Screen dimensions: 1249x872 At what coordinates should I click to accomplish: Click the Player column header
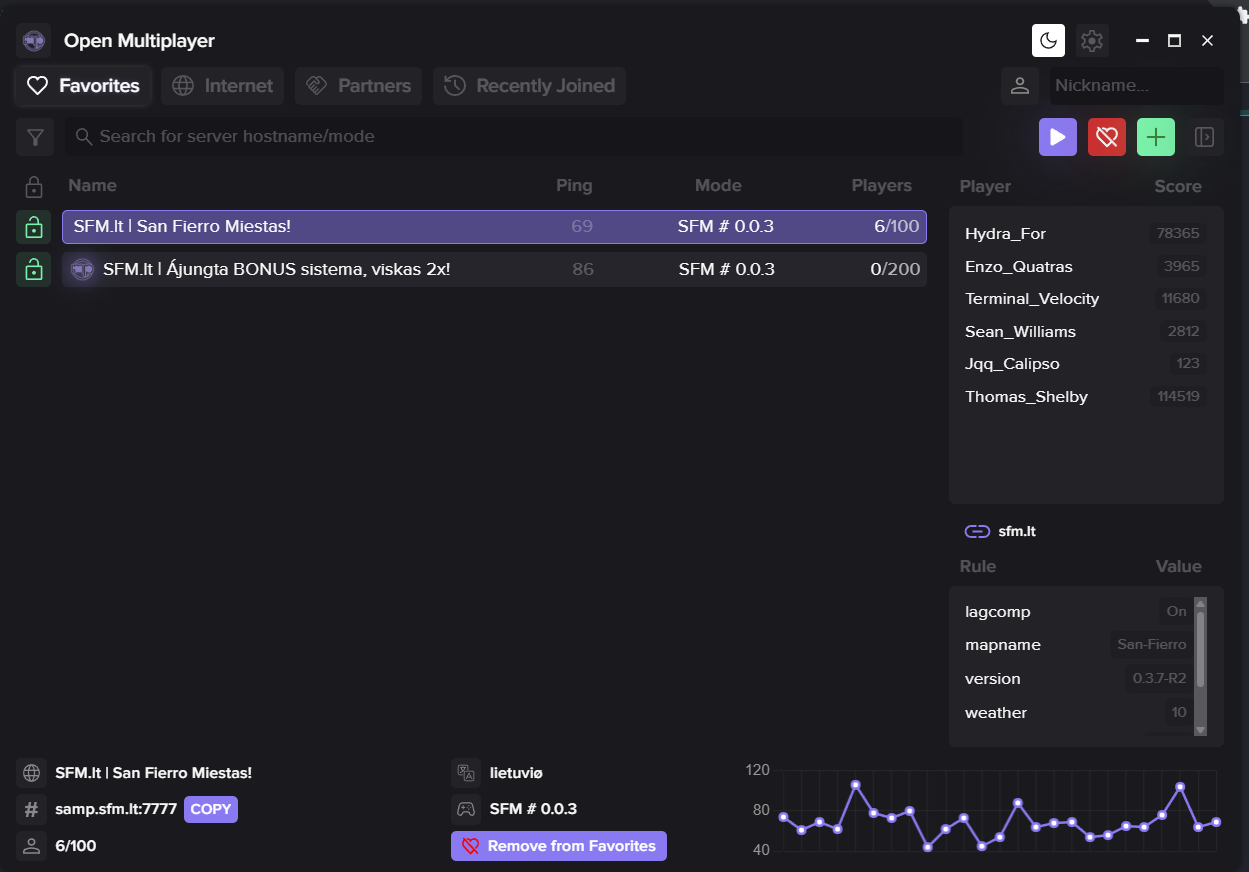[x=985, y=186]
